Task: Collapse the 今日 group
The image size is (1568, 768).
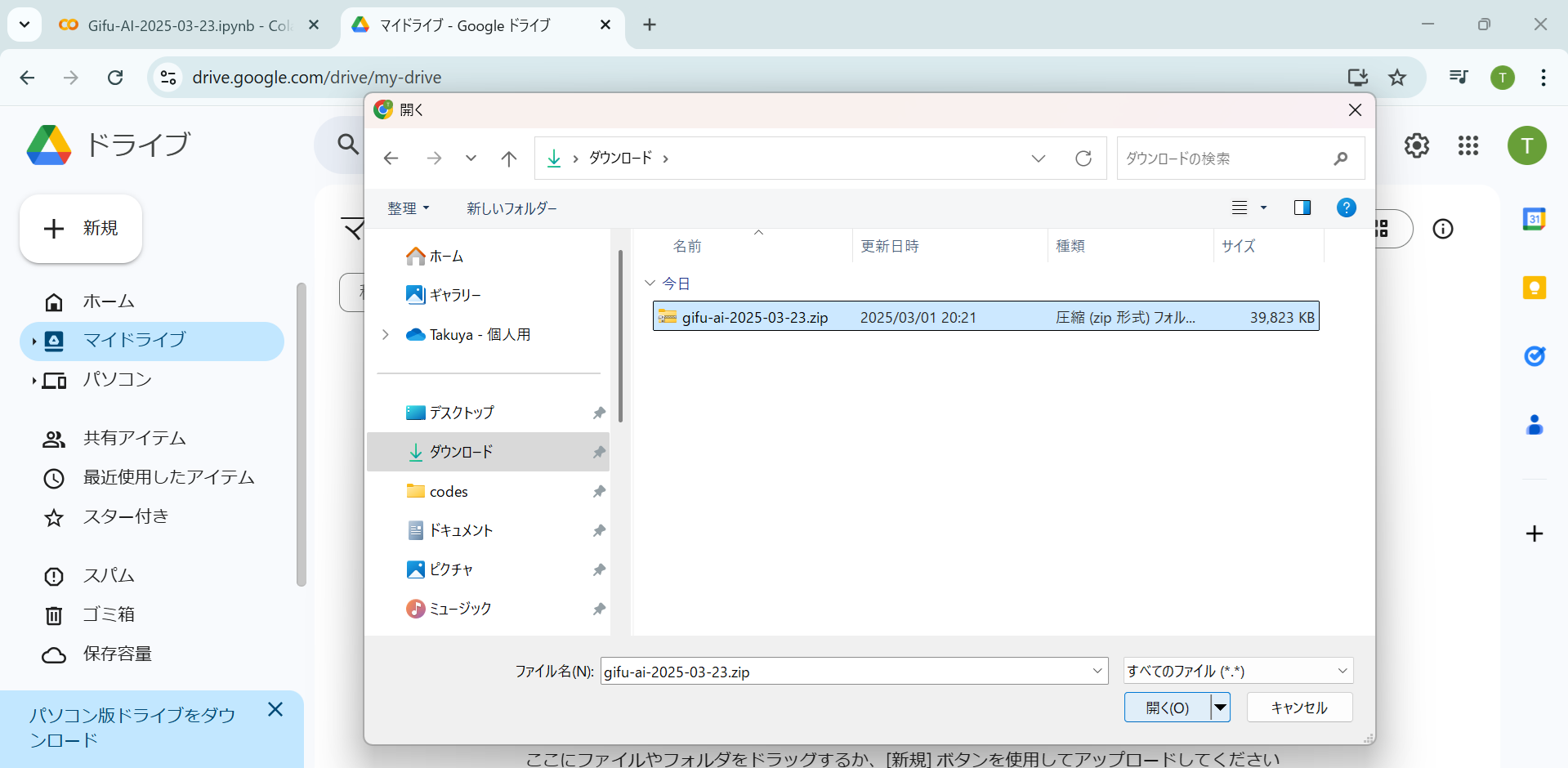Action: 650,284
